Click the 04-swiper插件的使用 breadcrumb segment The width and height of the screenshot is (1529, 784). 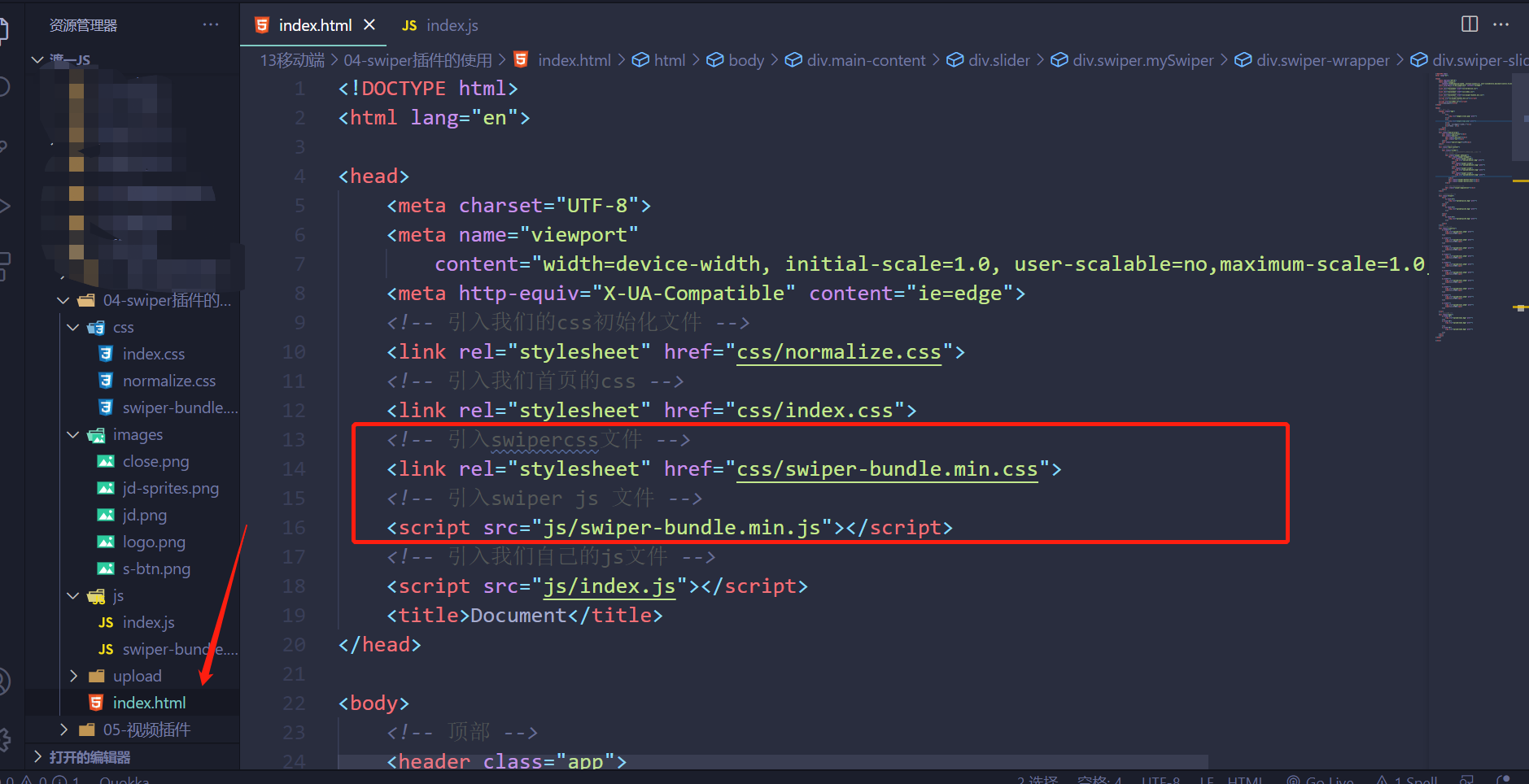pyautogui.click(x=417, y=60)
